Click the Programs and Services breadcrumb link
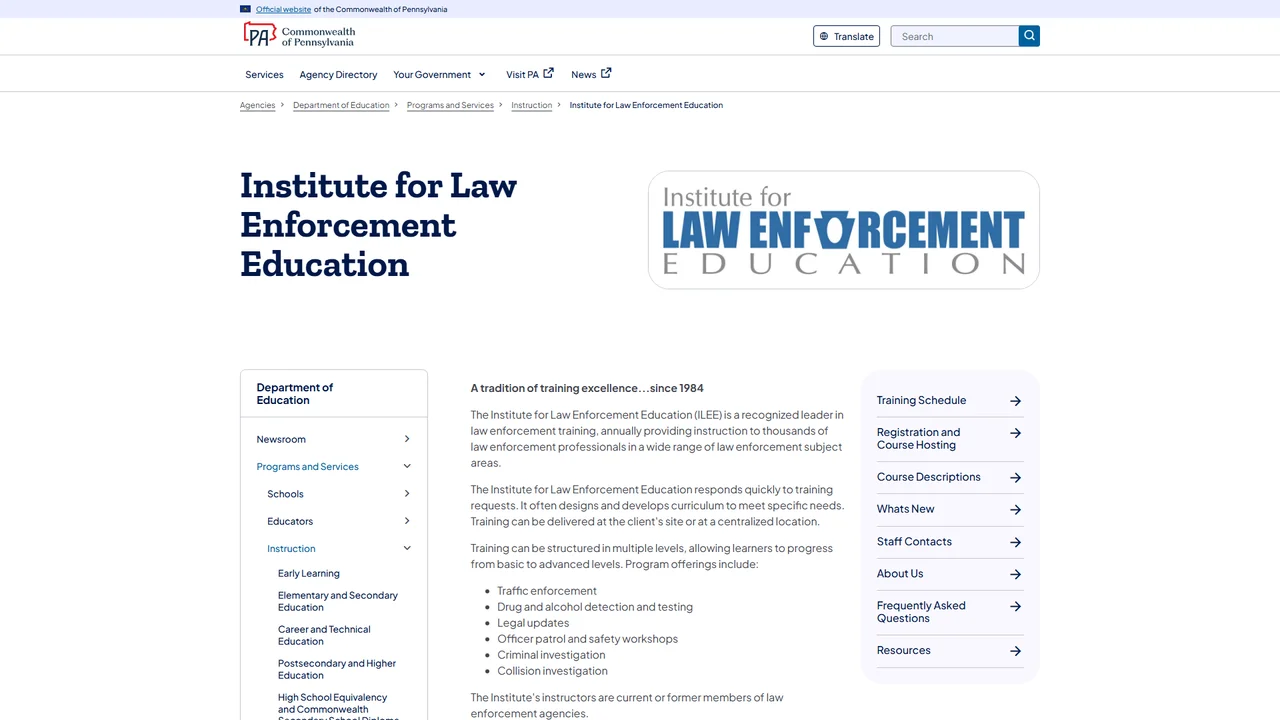Image resolution: width=1280 pixels, height=720 pixels. pyautogui.click(x=450, y=105)
